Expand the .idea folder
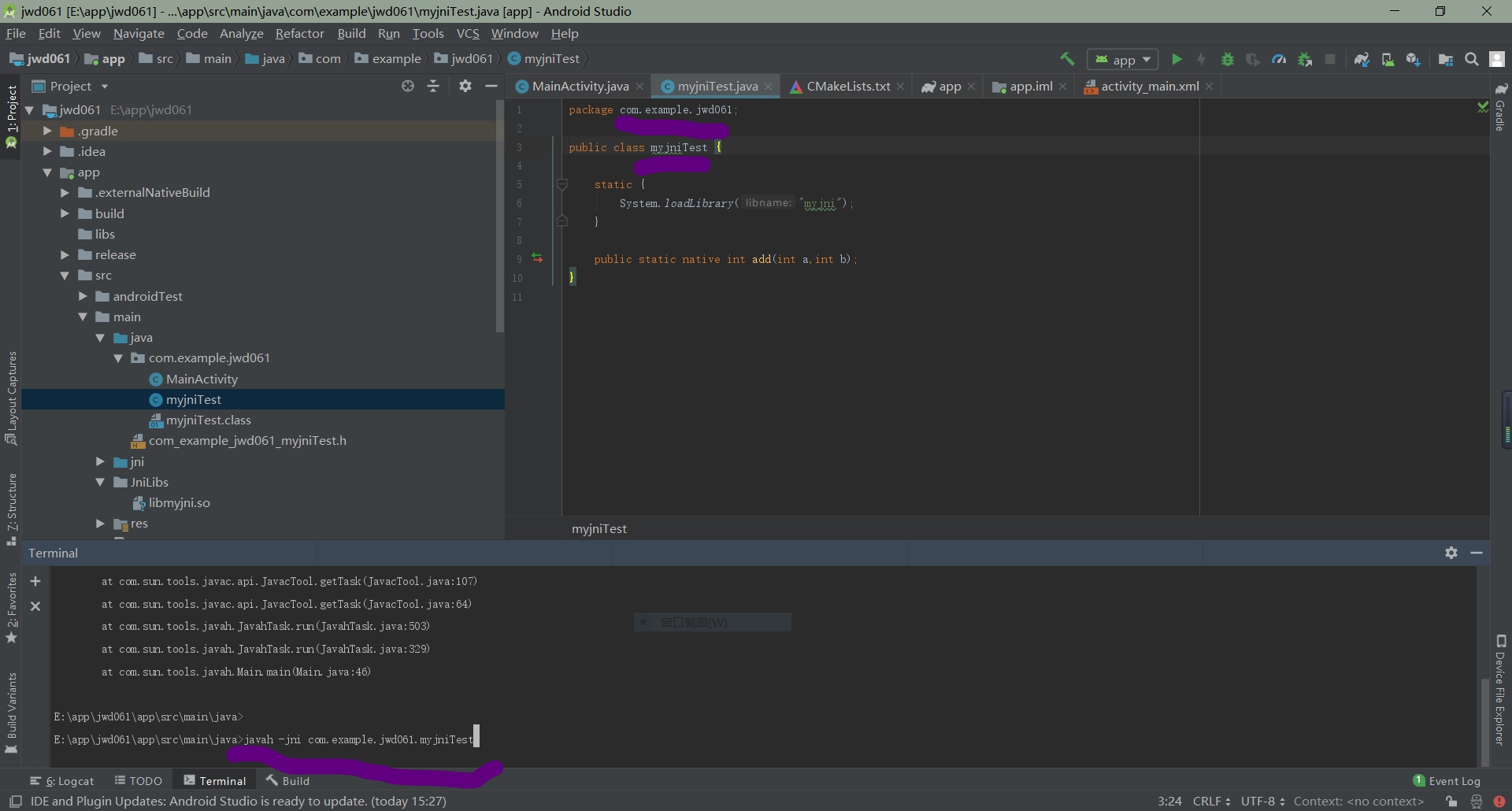 tap(47, 151)
